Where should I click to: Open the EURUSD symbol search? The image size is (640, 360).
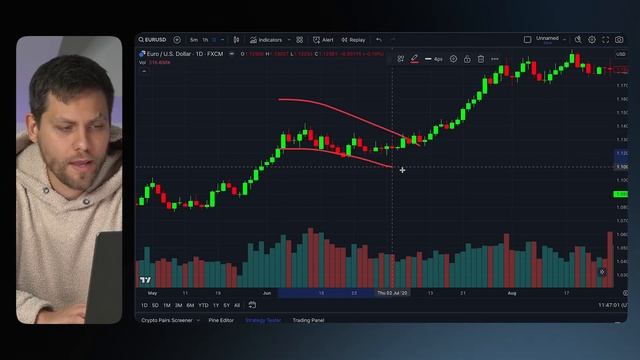pyautogui.click(x=153, y=40)
